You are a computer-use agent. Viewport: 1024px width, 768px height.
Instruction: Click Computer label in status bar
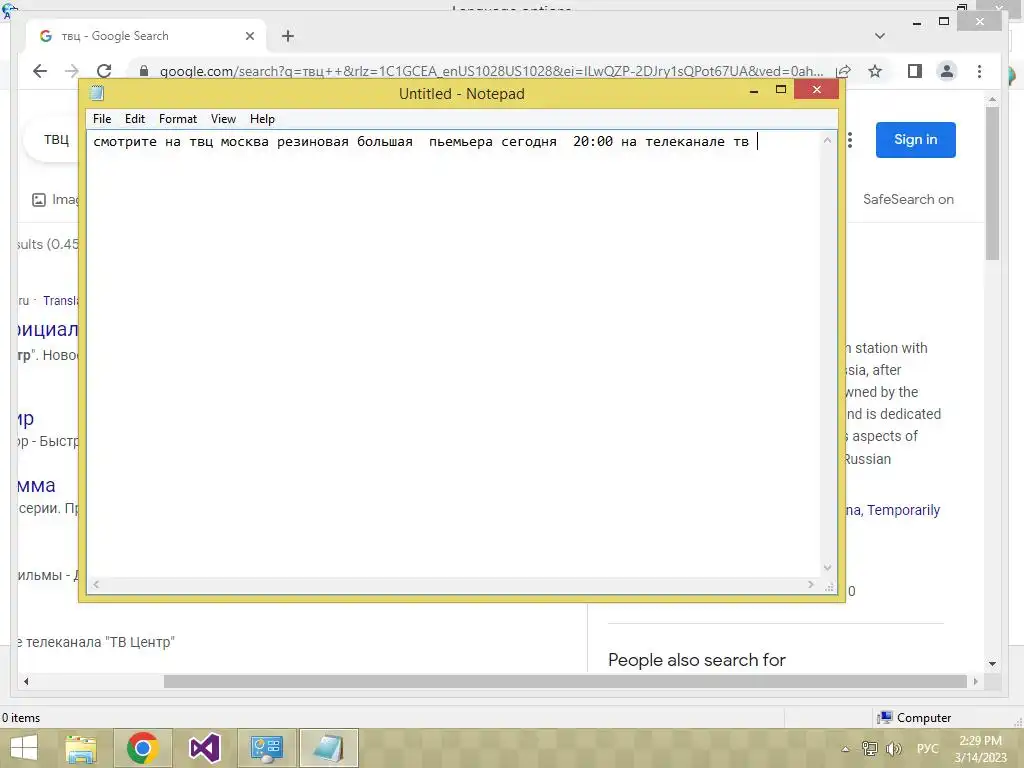[923, 718]
